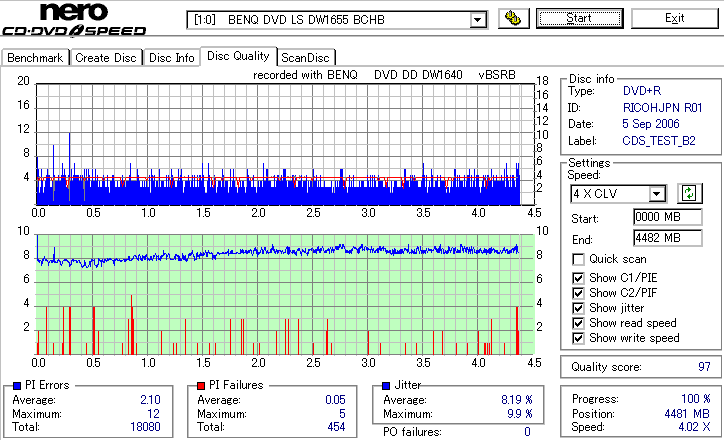The height and width of the screenshot is (441, 724).
Task: Click the disc type DVD+R value
Action: pyautogui.click(x=642, y=91)
